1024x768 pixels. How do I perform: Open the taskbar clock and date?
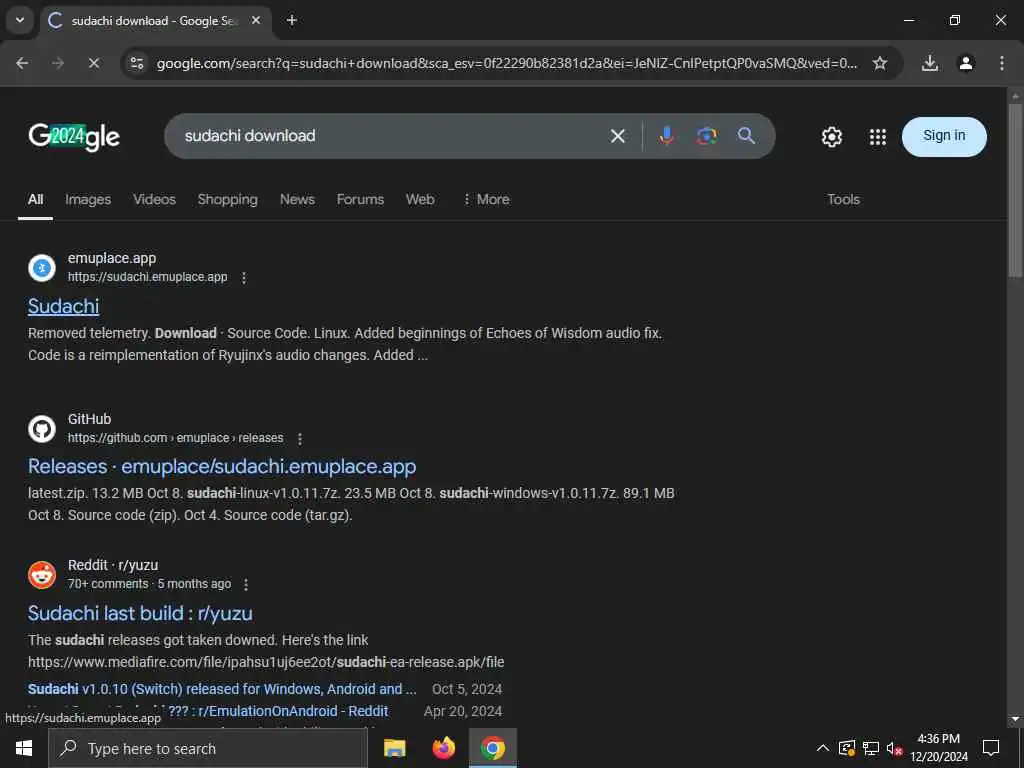tap(938, 748)
